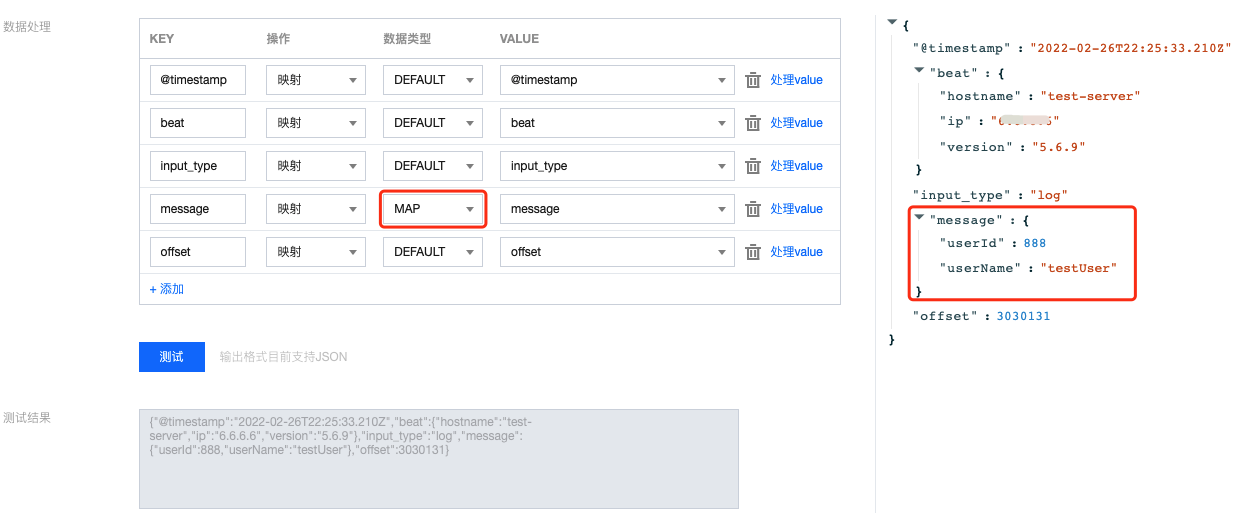This screenshot has height=513, width=1240.
Task: Click the "testUser" userName value
Action: coord(1078,268)
